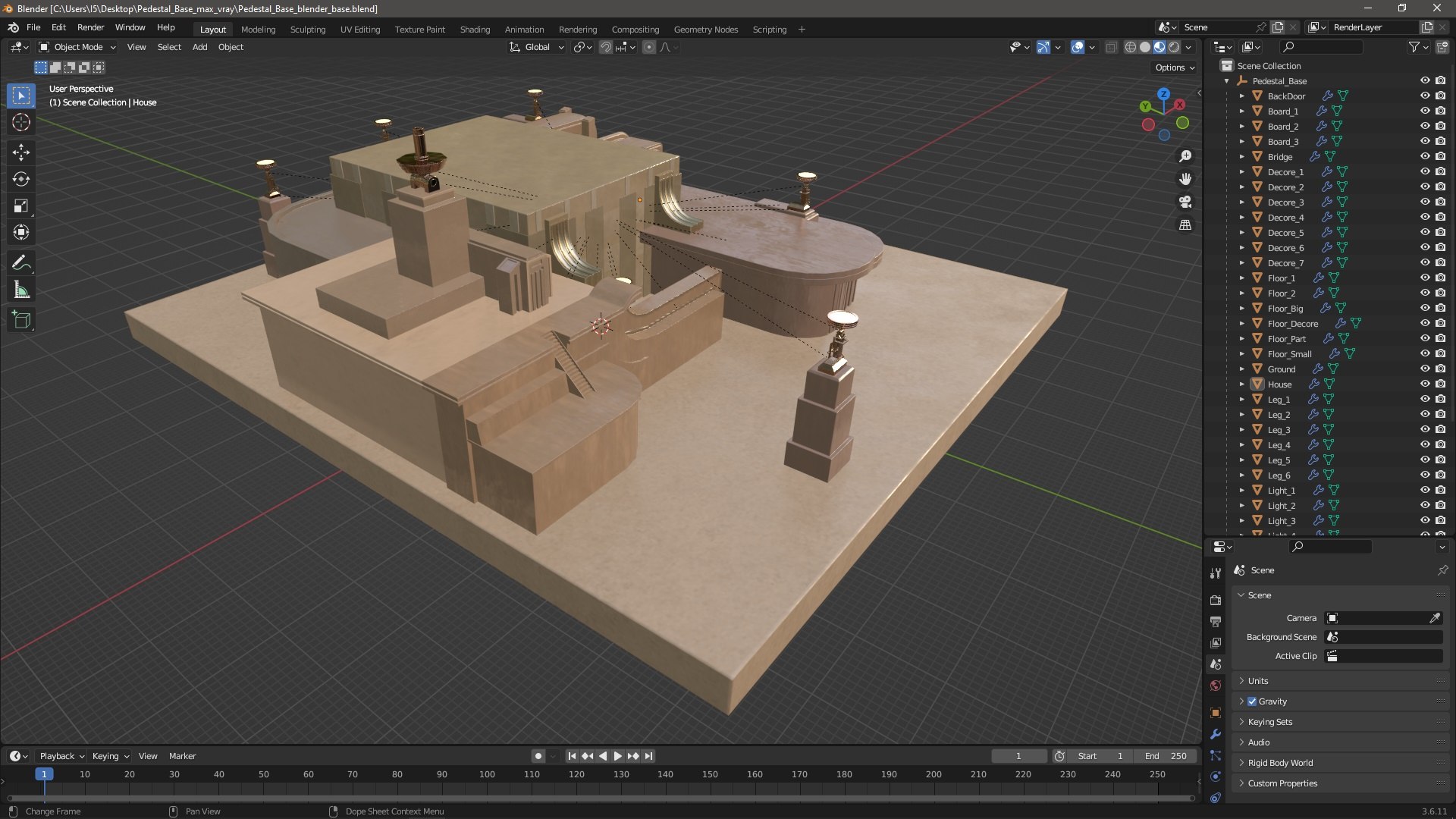Click the Options button in viewport
The height and width of the screenshot is (819, 1456).
(x=1175, y=67)
